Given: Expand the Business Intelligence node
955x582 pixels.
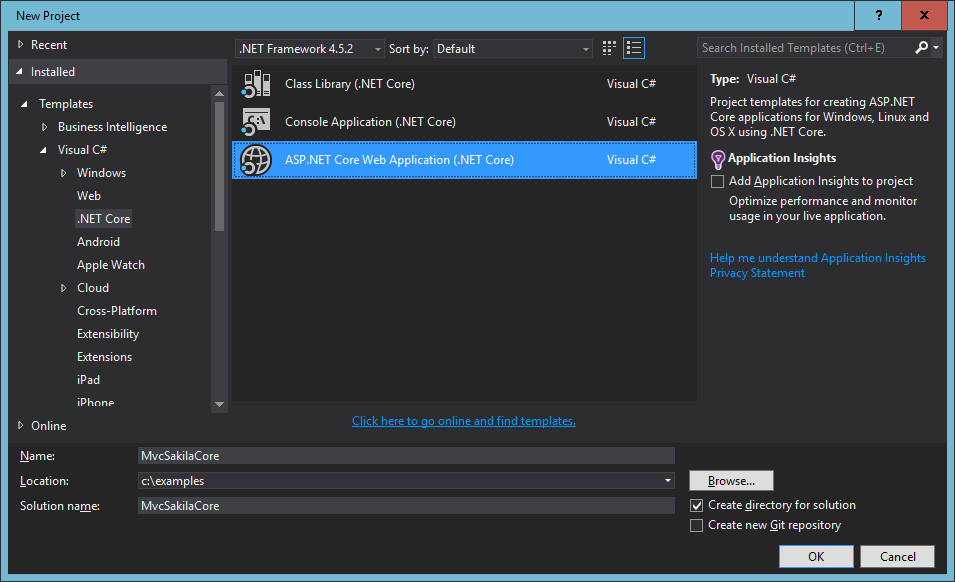Looking at the screenshot, I should pos(44,127).
